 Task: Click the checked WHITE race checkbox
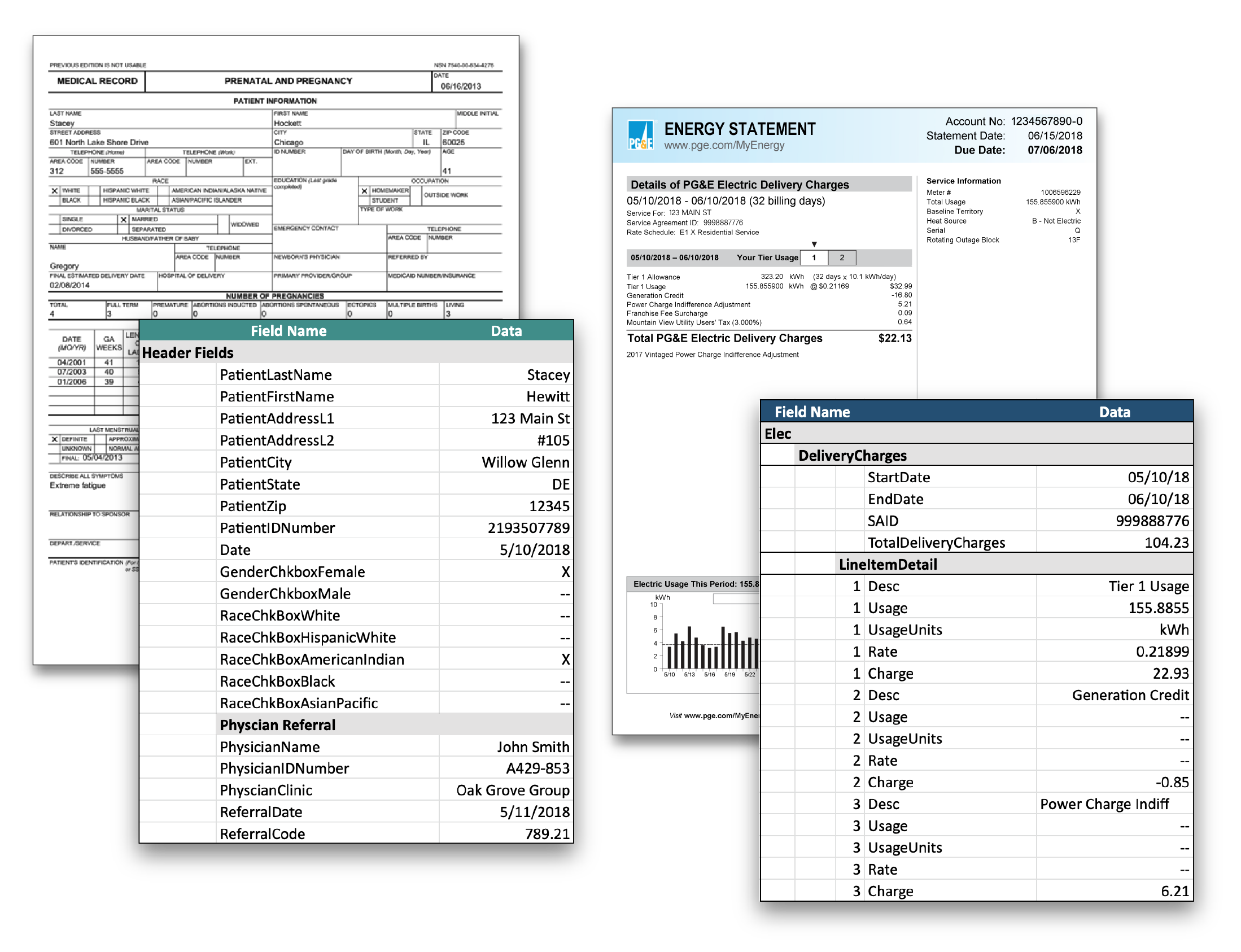[54, 191]
